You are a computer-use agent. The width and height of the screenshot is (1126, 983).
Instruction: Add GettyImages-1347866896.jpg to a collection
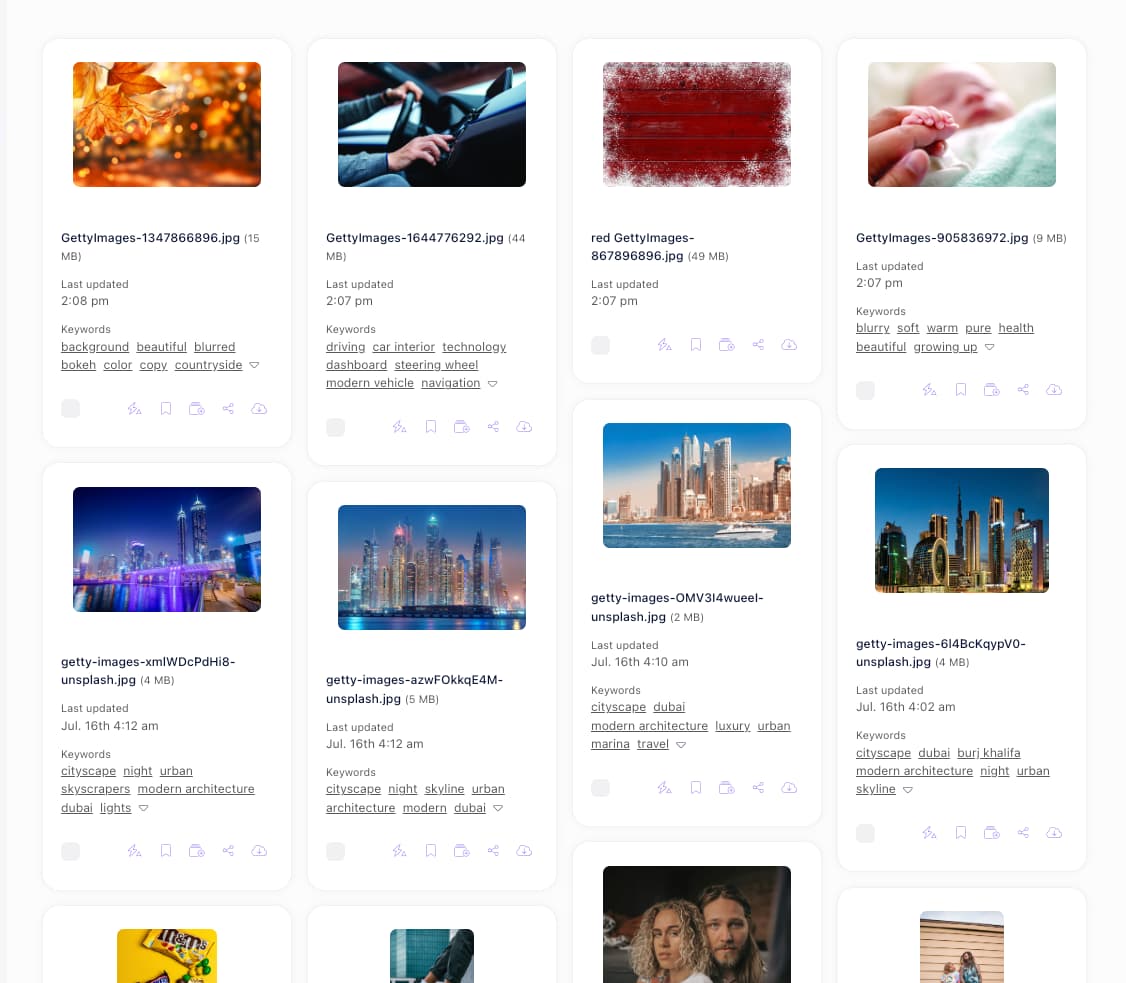click(197, 409)
